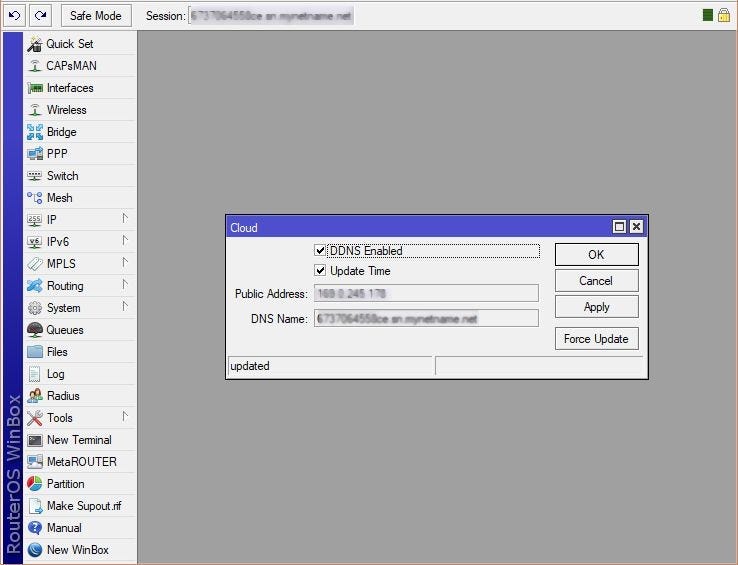The height and width of the screenshot is (565, 738).
Task: Click Apply in Cloud dialog
Action: pos(596,307)
